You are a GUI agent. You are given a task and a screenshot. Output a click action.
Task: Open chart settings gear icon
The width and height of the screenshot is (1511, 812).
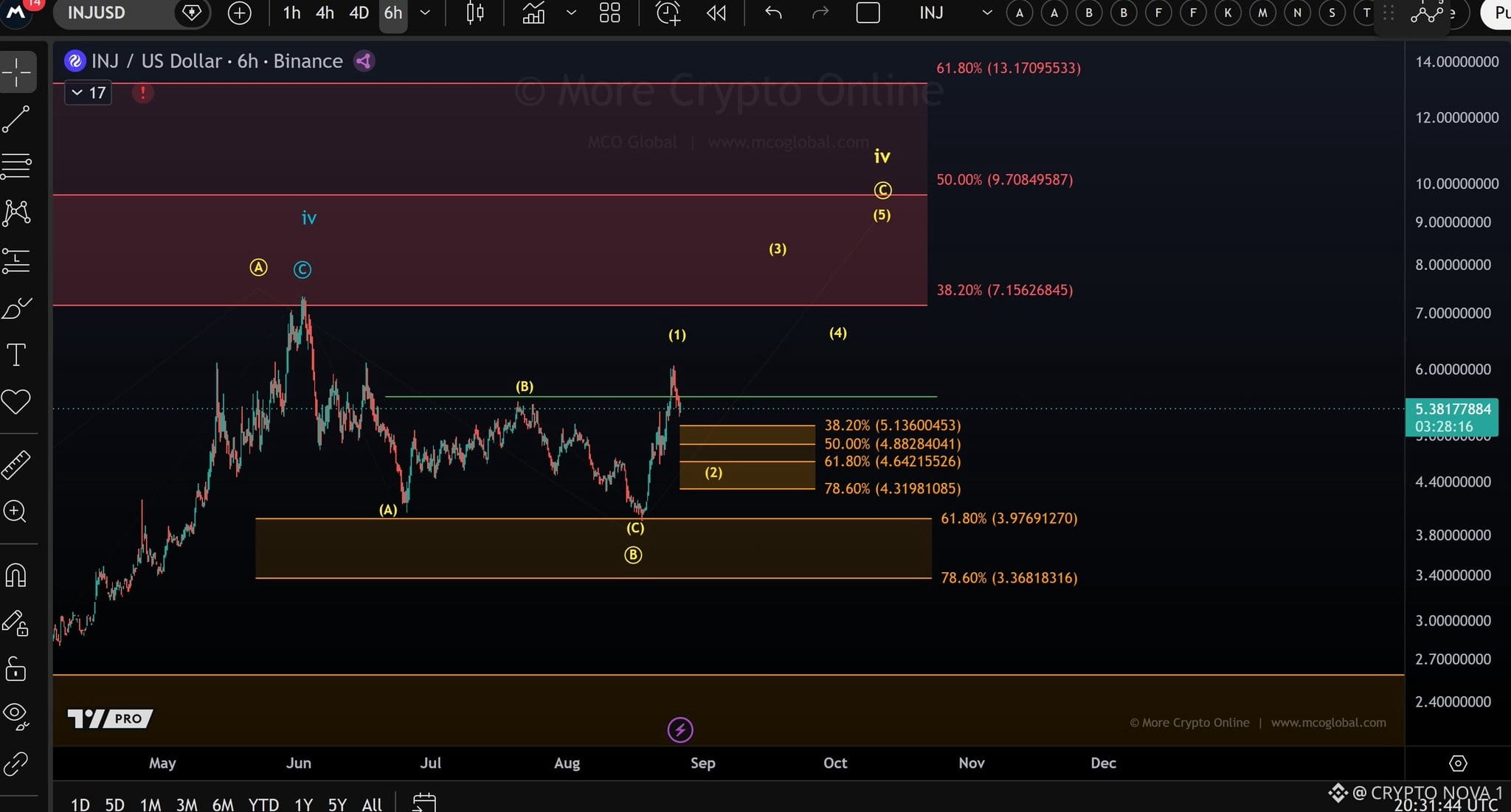coord(1458,763)
